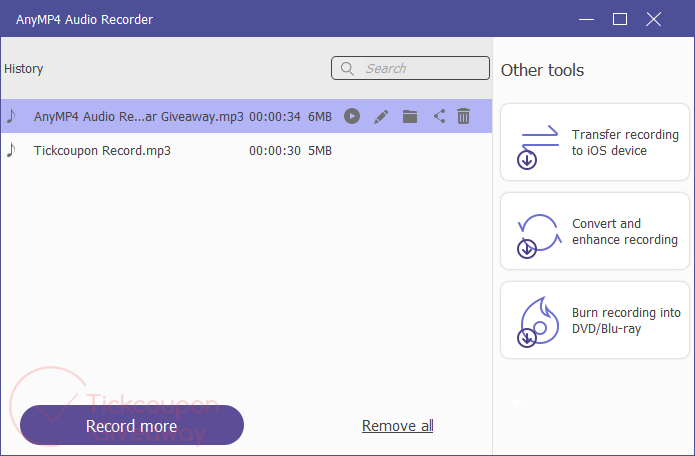Image resolution: width=695 pixels, height=456 pixels.
Task: Click the Record more button
Action: 132,425
